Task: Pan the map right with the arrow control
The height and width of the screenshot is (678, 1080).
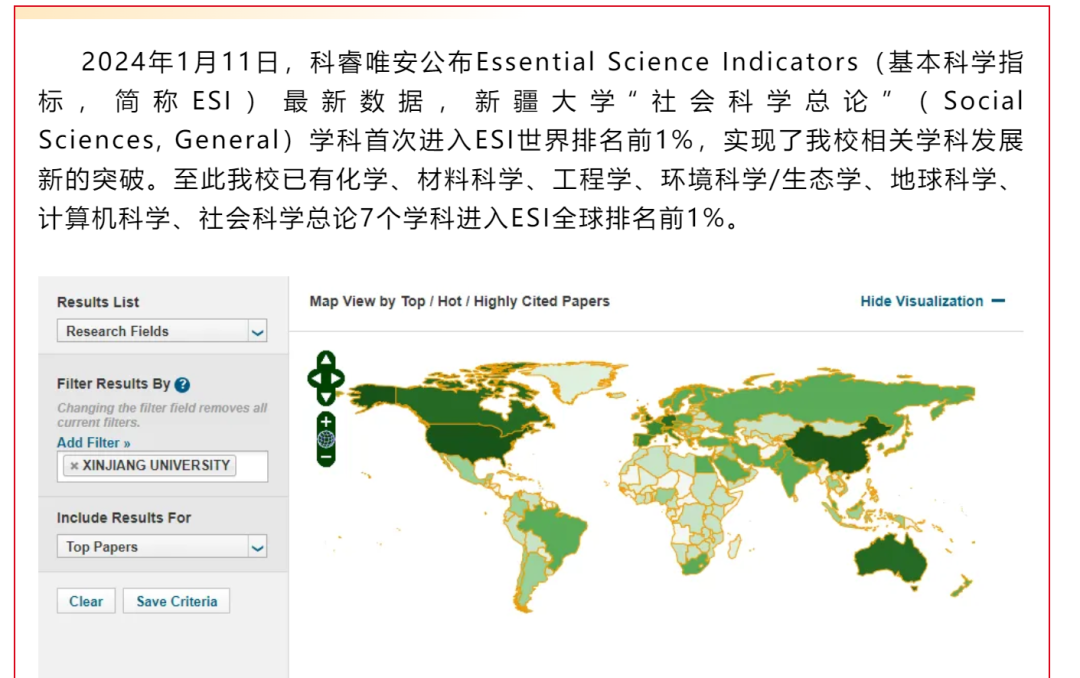Action: (x=339, y=379)
